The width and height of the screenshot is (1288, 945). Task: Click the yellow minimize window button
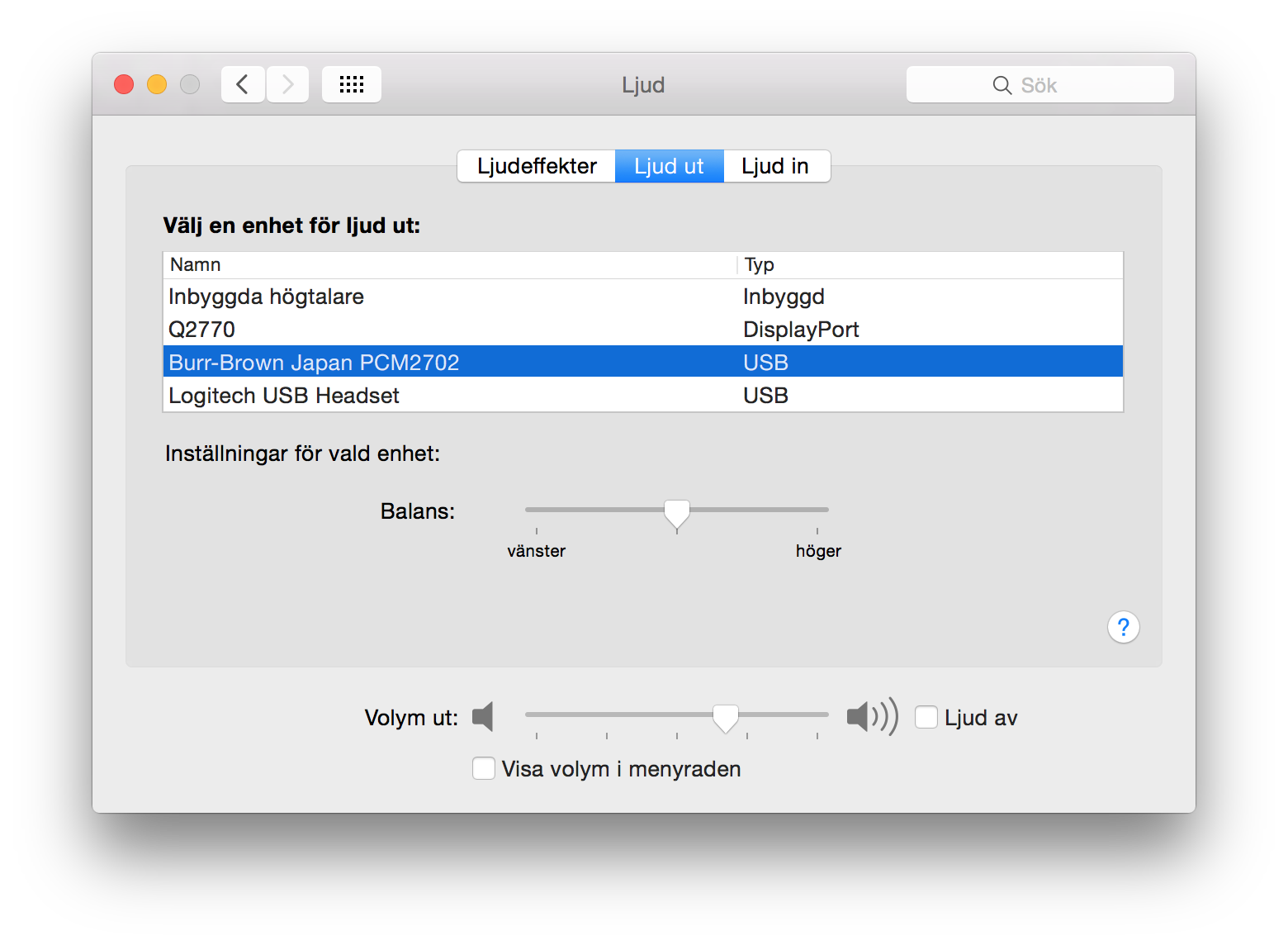pyautogui.click(x=157, y=84)
